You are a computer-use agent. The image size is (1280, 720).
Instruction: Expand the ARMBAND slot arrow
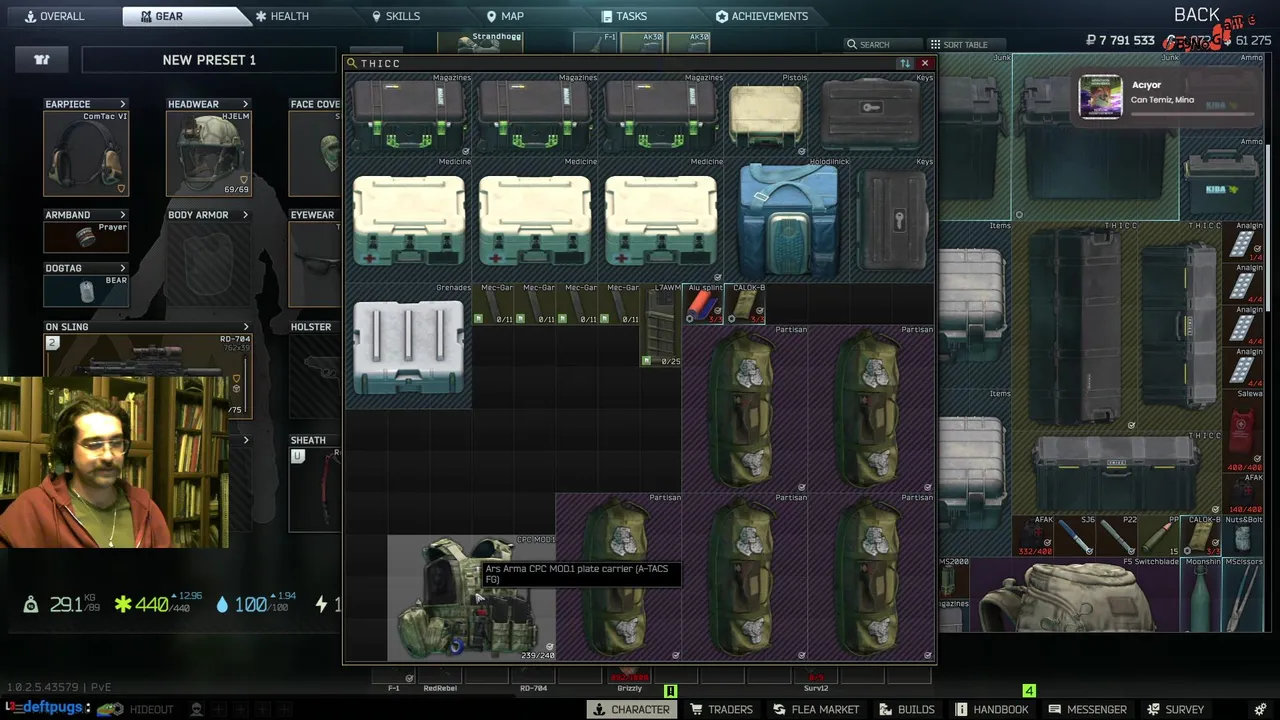pos(122,215)
